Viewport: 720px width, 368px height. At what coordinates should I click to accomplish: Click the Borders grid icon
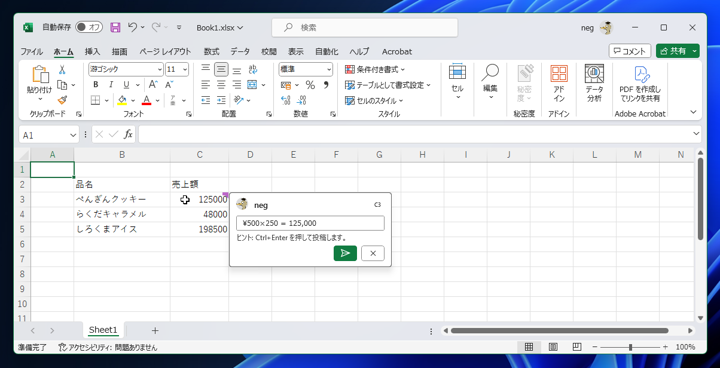click(96, 100)
